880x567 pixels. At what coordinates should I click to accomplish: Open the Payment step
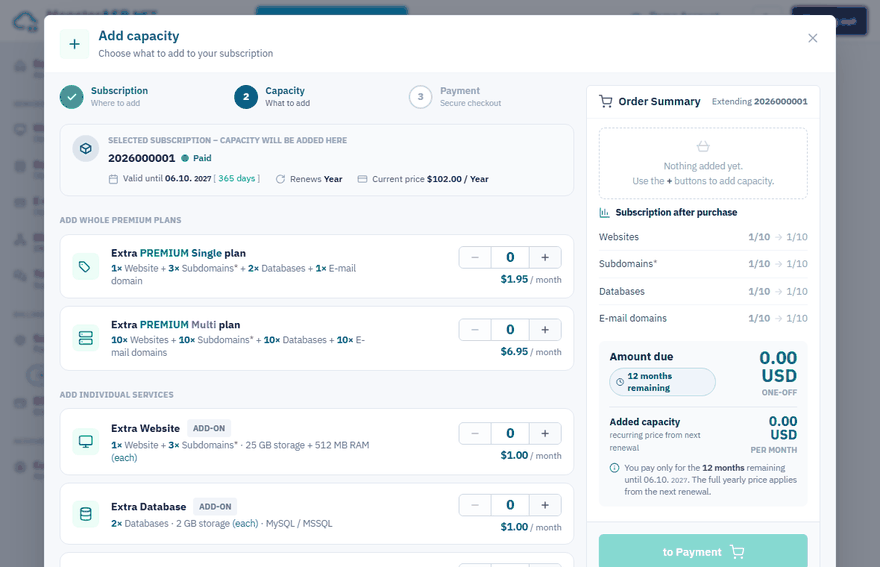(455, 97)
